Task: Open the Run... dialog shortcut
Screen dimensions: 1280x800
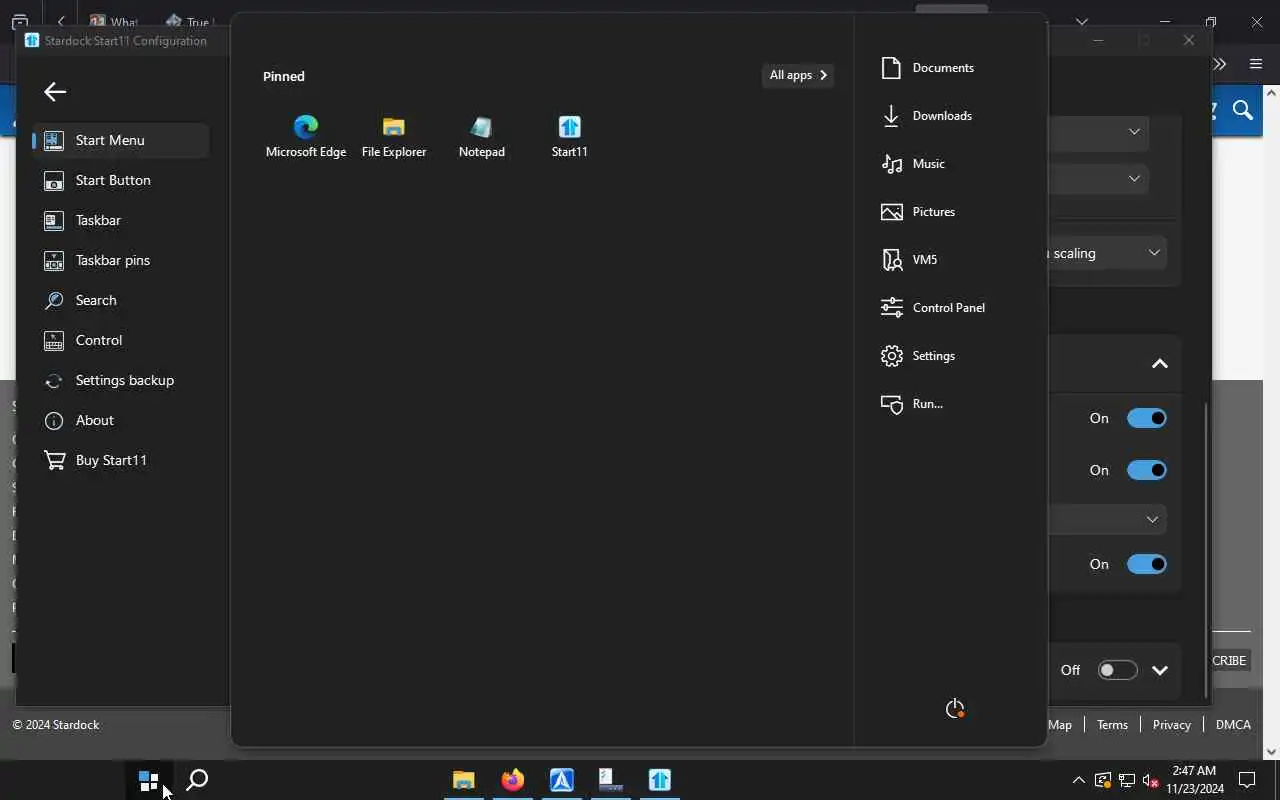Action: pyautogui.click(x=927, y=404)
